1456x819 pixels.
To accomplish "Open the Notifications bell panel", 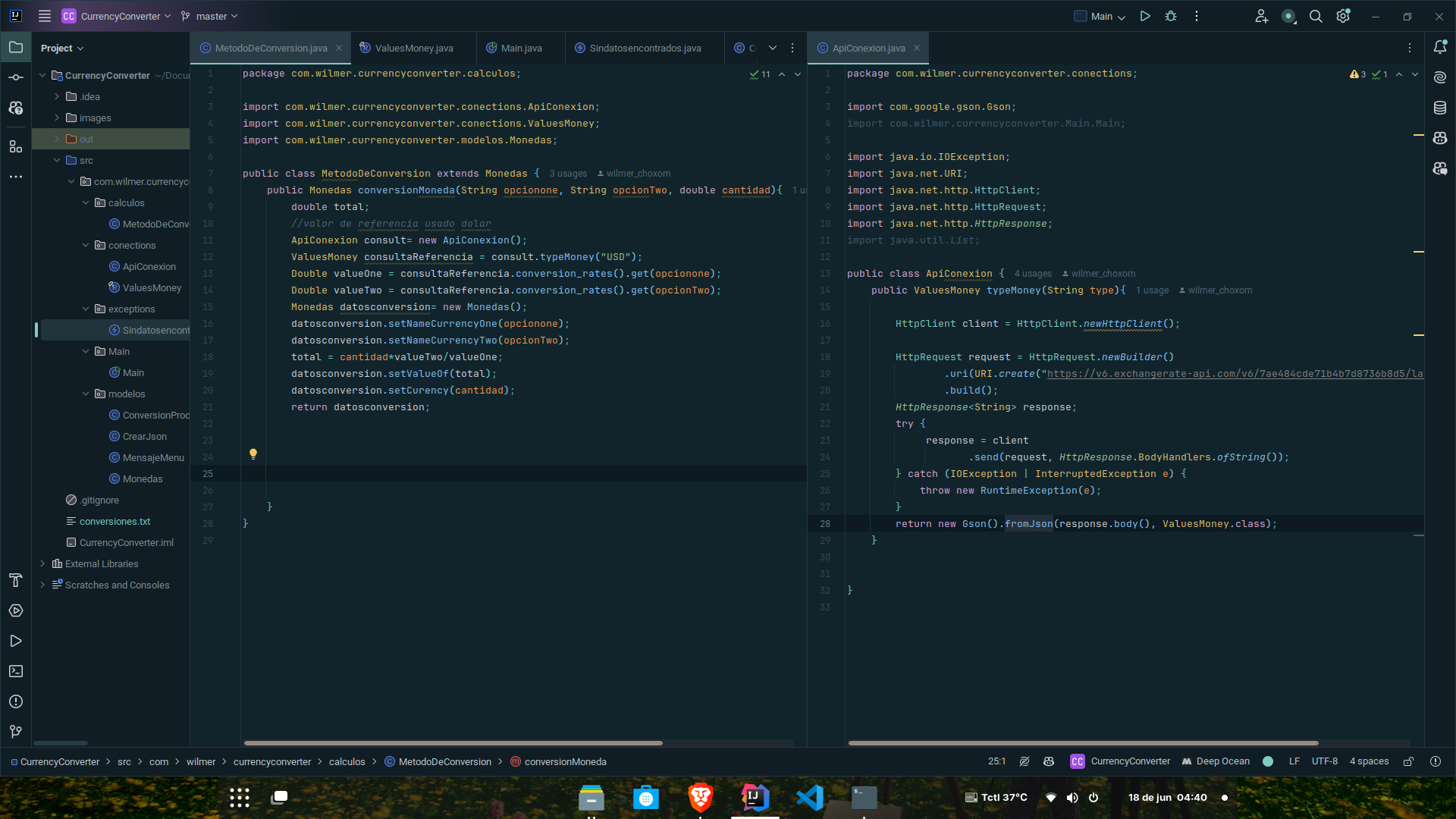I will pyautogui.click(x=1440, y=47).
